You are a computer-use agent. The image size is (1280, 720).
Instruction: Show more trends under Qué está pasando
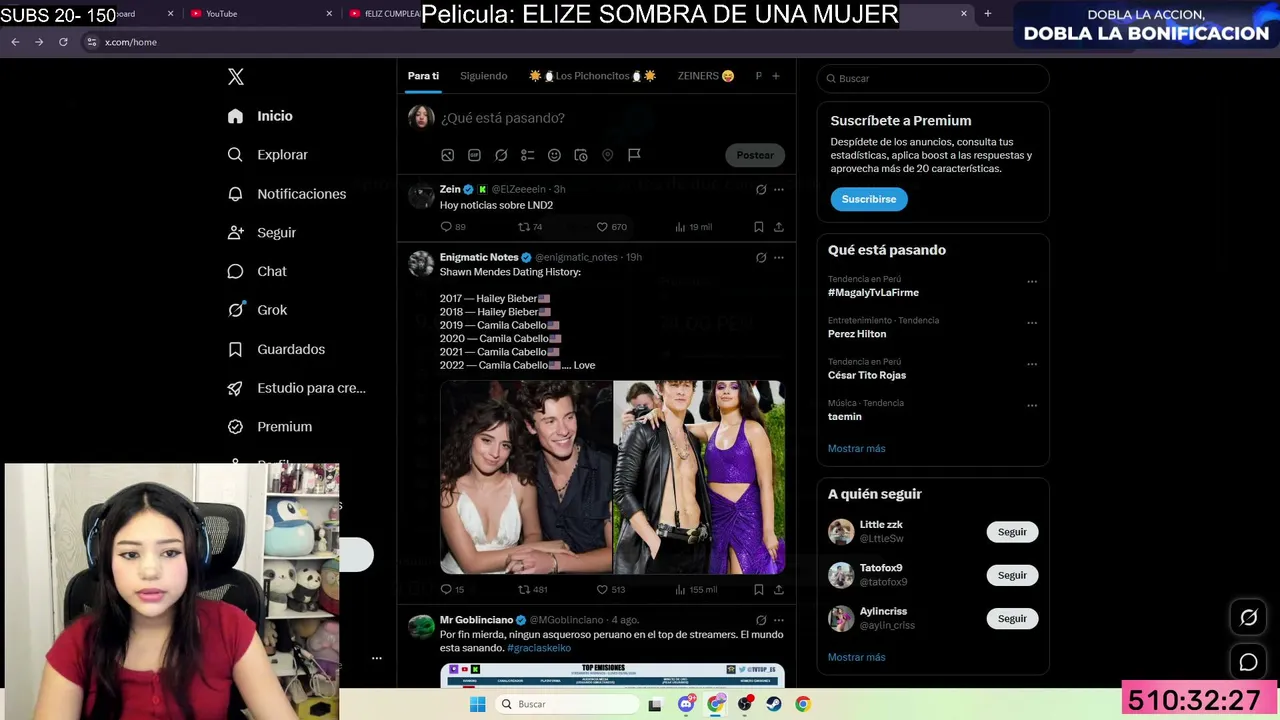(857, 448)
